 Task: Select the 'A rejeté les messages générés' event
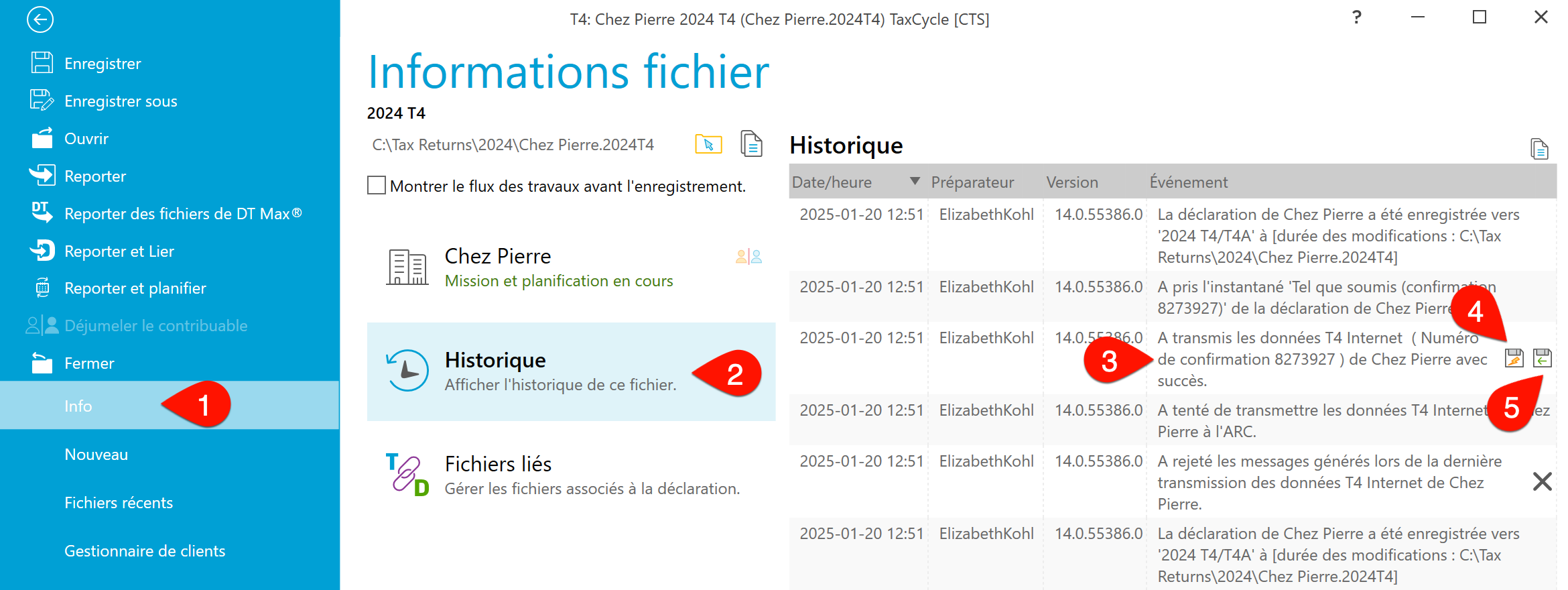[1173, 482]
